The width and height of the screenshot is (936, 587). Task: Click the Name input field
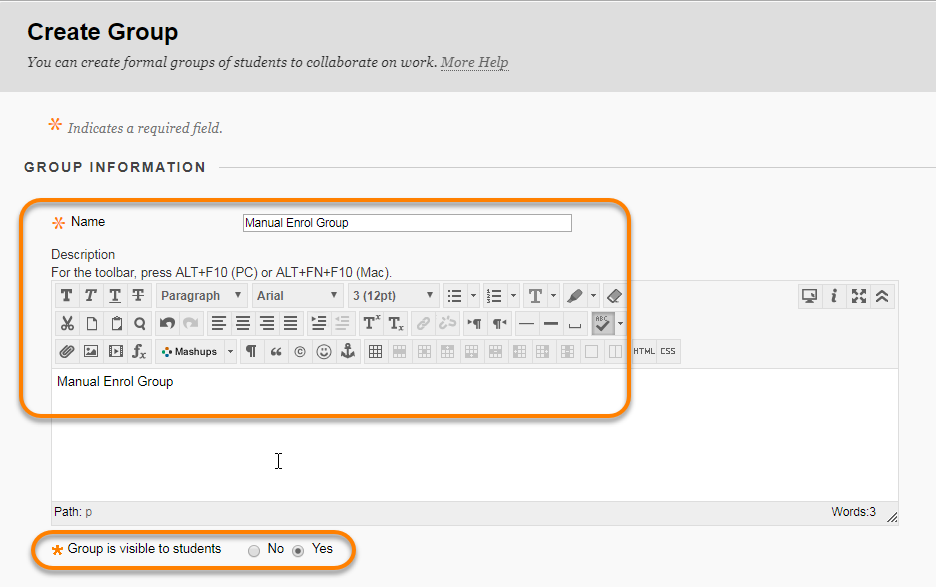(x=407, y=223)
